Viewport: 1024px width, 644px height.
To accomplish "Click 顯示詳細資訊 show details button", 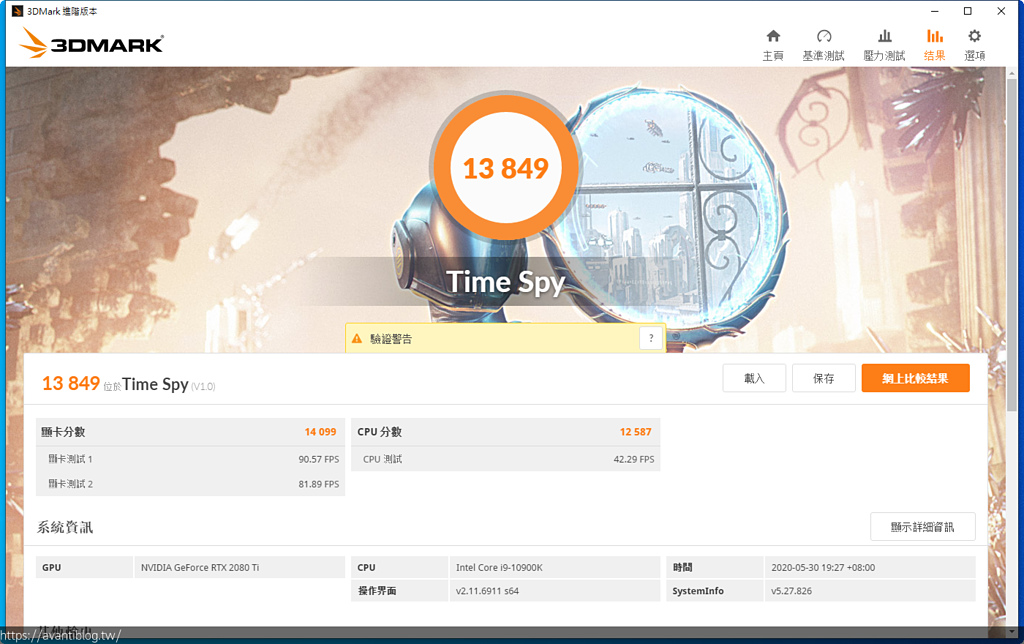I will pyautogui.click(x=922, y=526).
